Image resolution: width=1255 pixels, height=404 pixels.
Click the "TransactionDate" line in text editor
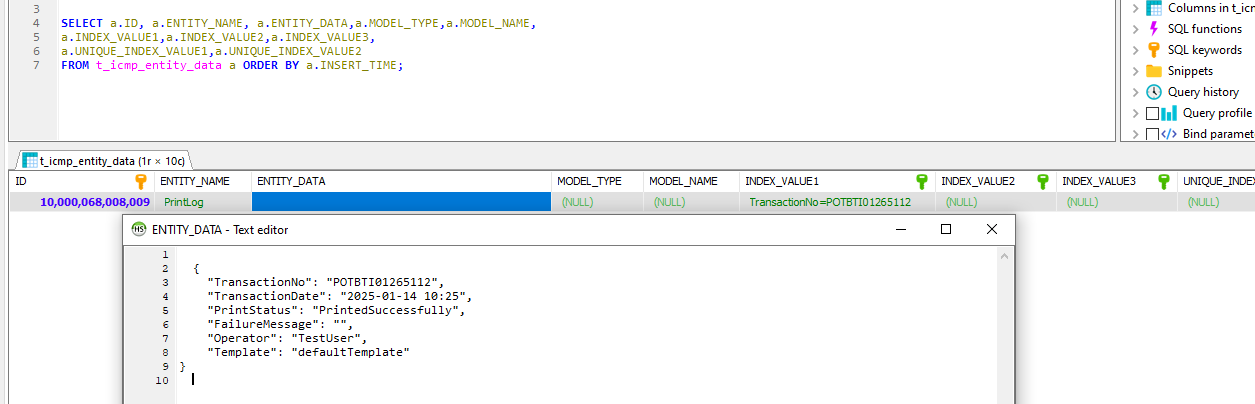point(339,296)
